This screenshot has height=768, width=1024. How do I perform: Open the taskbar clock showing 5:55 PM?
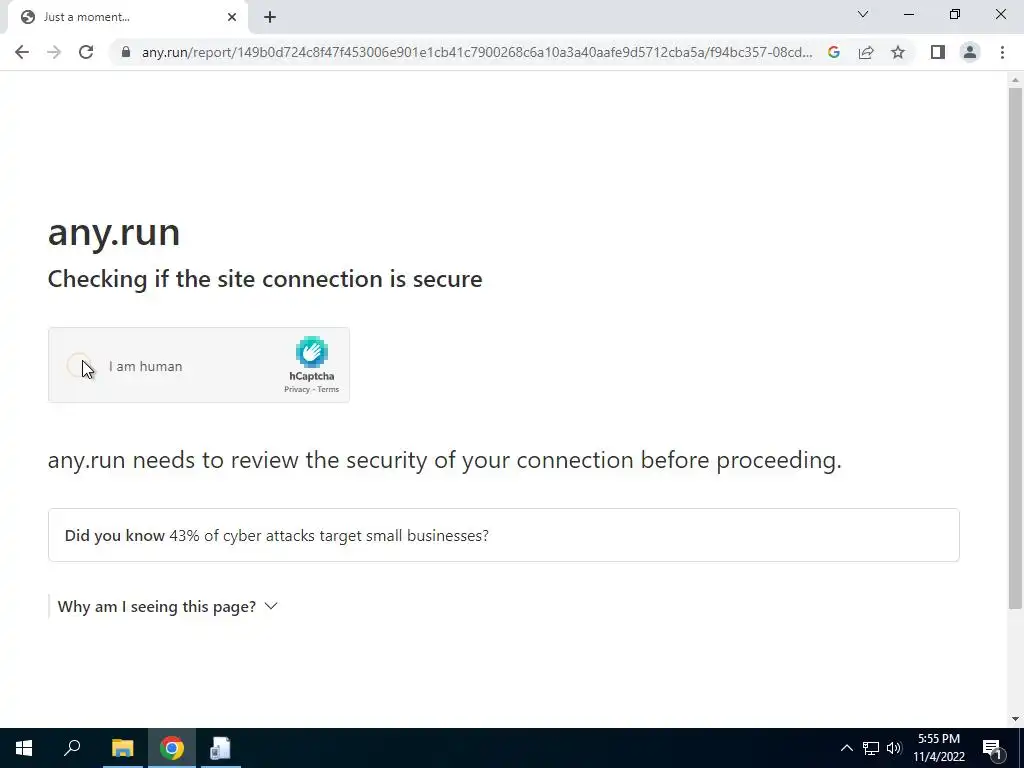938,748
